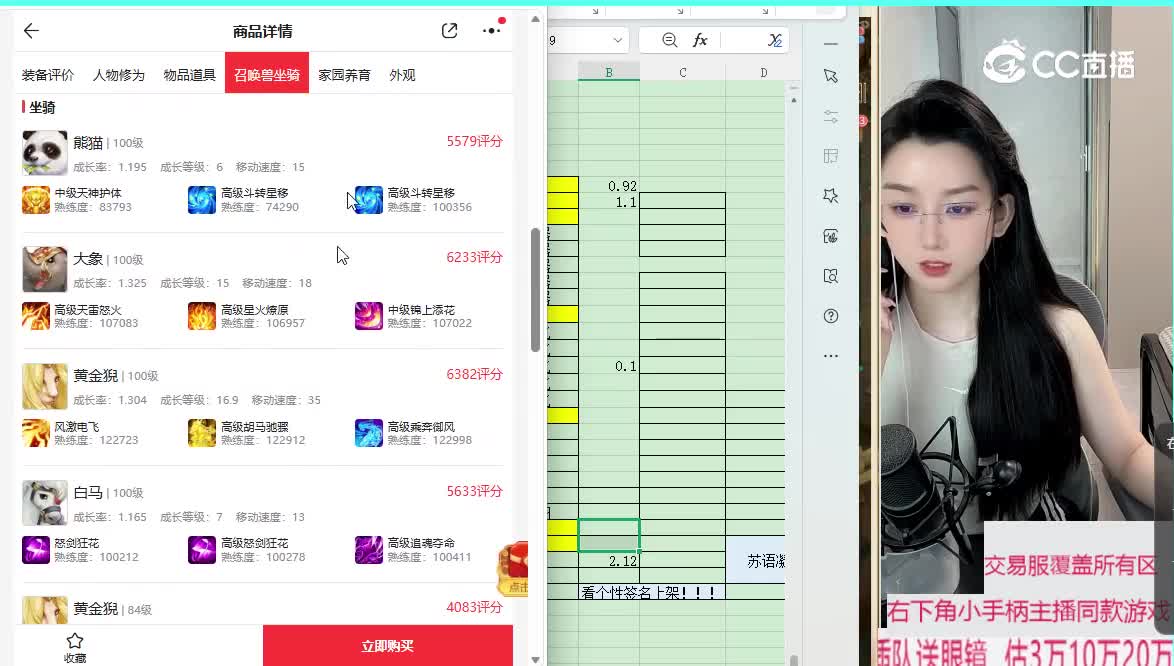Image resolution: width=1174 pixels, height=666 pixels.
Task: Click the 立即购买 buy button
Action: coord(388,646)
